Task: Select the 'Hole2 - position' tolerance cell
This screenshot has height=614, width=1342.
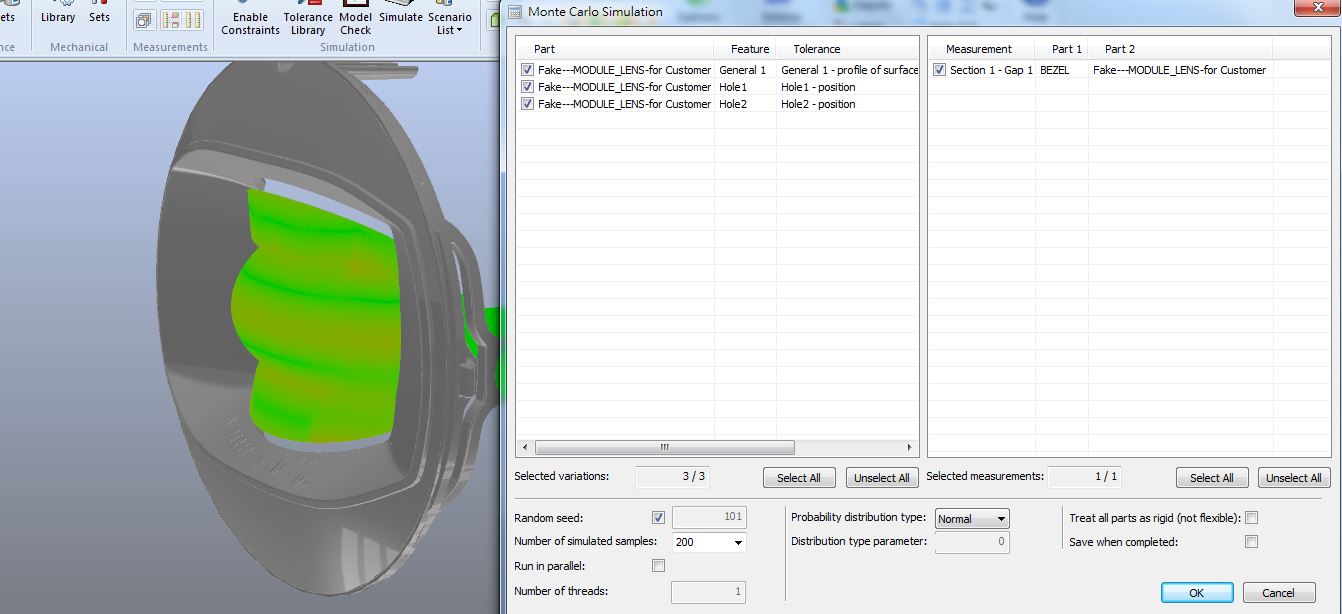Action: [848, 104]
